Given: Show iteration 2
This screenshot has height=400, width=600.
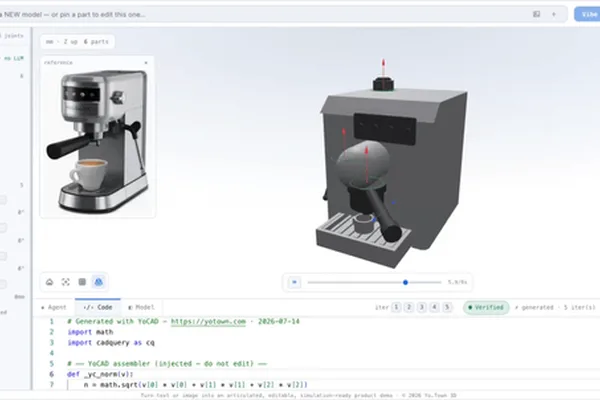Looking at the screenshot, I should coord(409,307).
